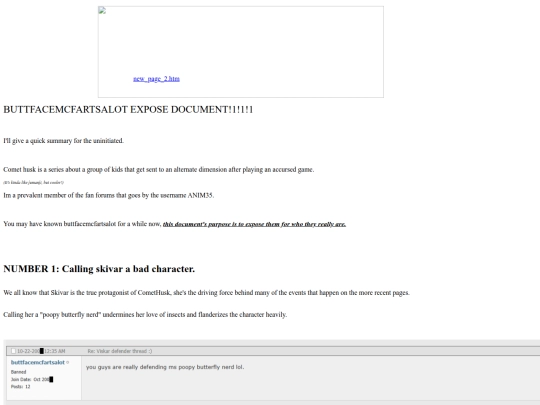Click the Skivar true protagonist sentence
The height and width of the screenshot is (405, 540).
click(x=206, y=293)
